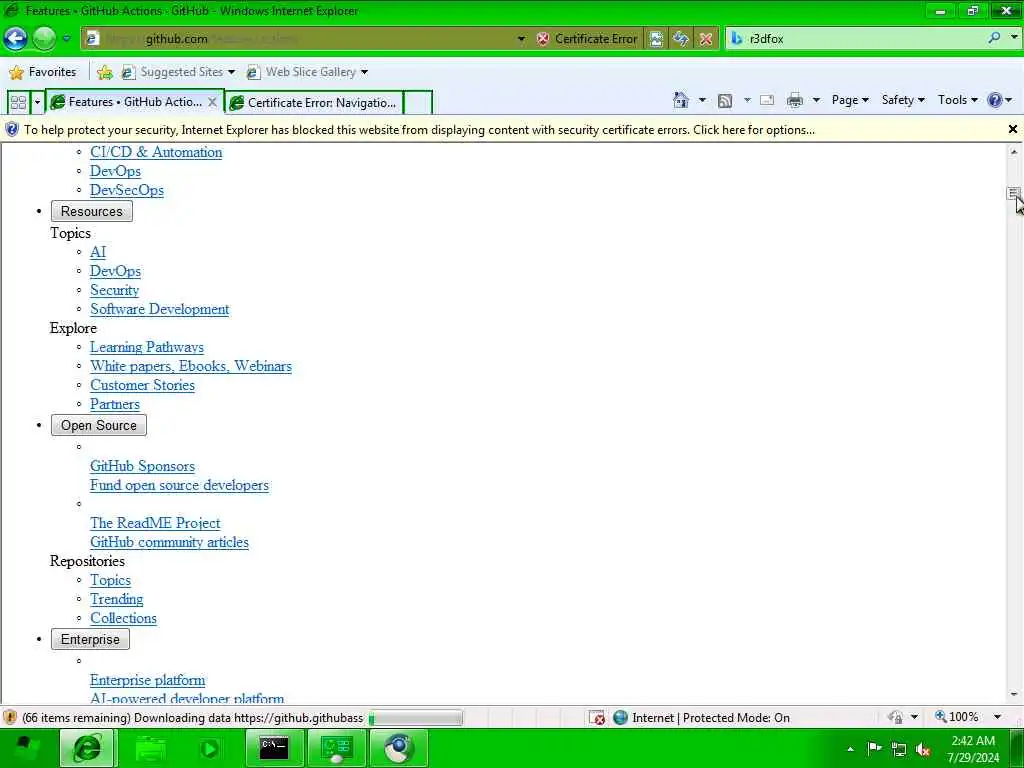Click the blocked popup icon in status bar

click(597, 718)
